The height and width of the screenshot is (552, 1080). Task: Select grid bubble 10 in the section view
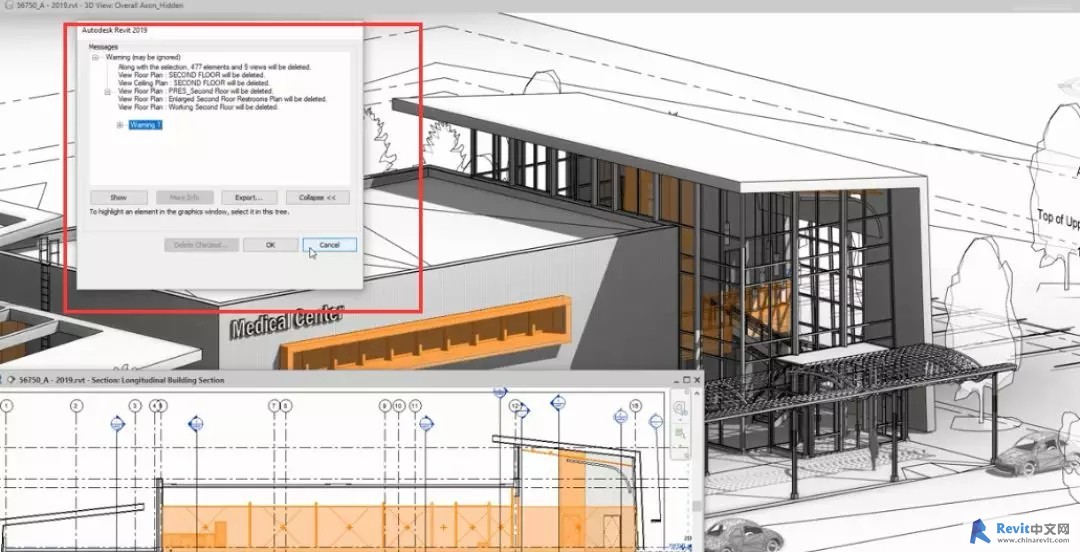coord(398,406)
